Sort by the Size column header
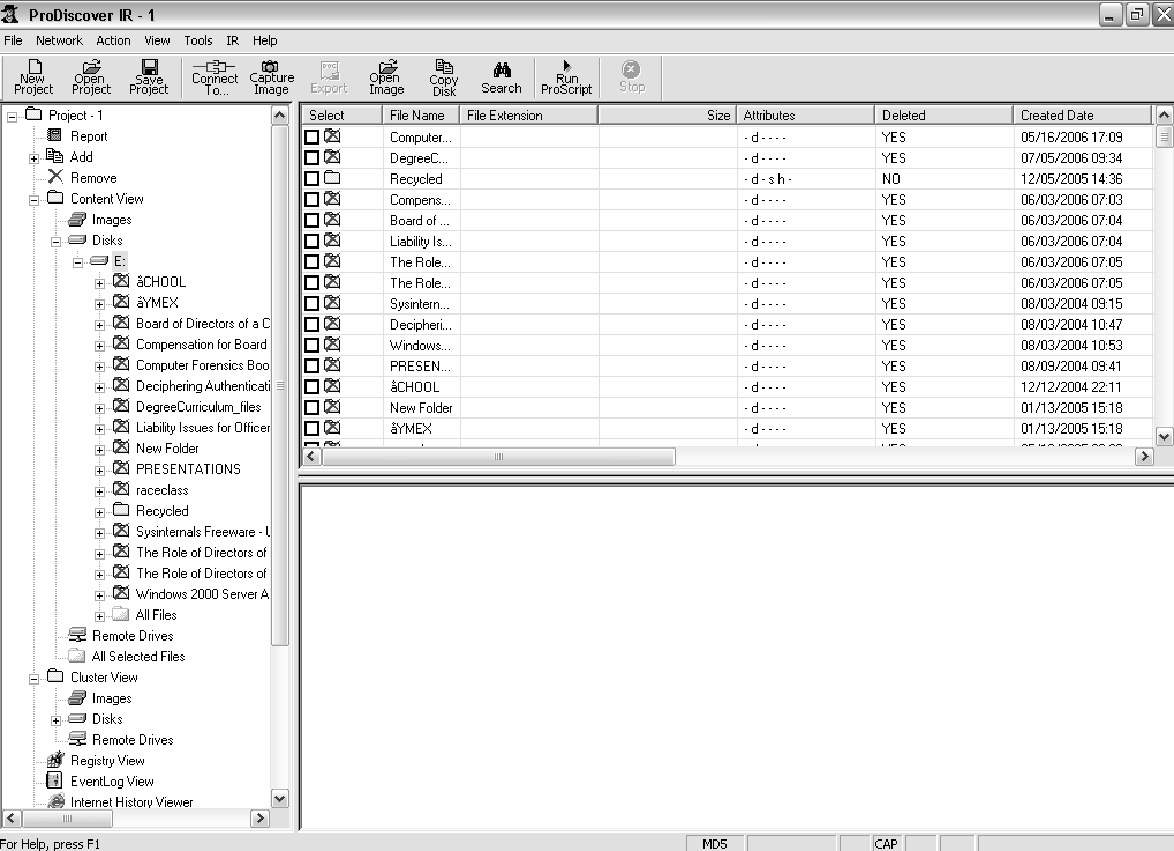Screen dimensions: 1174x851 click(666, 115)
